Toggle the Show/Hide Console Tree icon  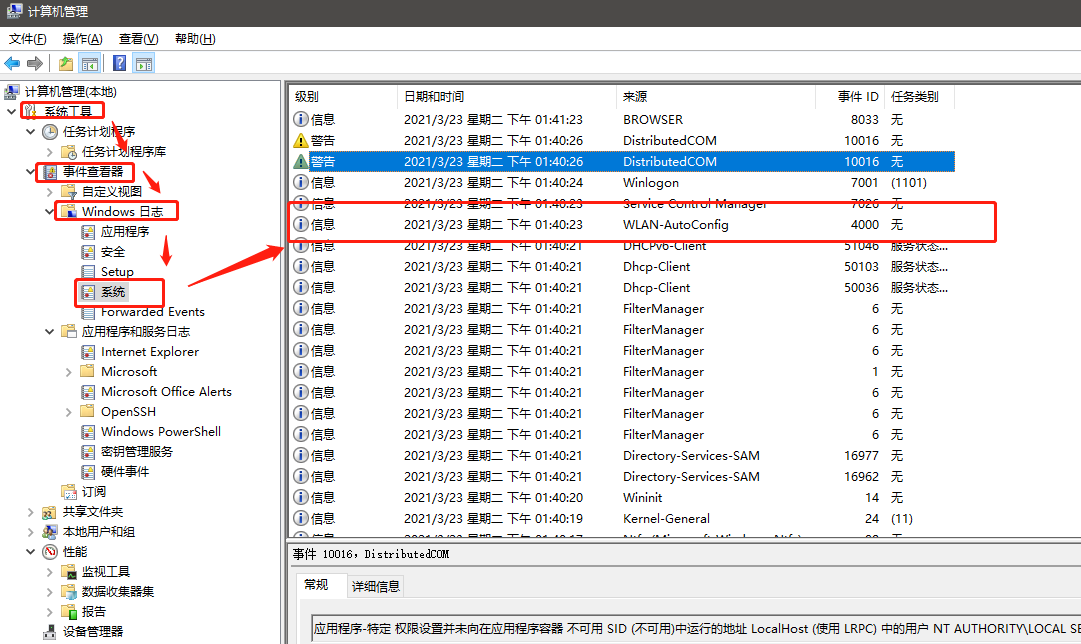click(x=90, y=64)
